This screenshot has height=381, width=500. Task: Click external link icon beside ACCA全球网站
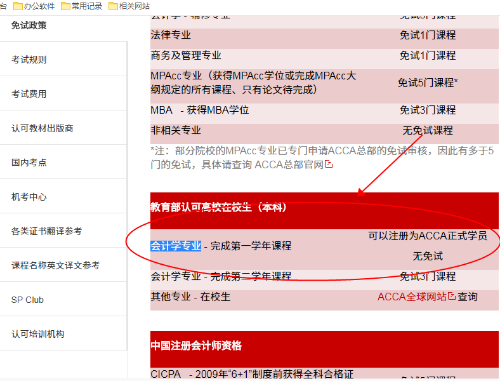452,296
